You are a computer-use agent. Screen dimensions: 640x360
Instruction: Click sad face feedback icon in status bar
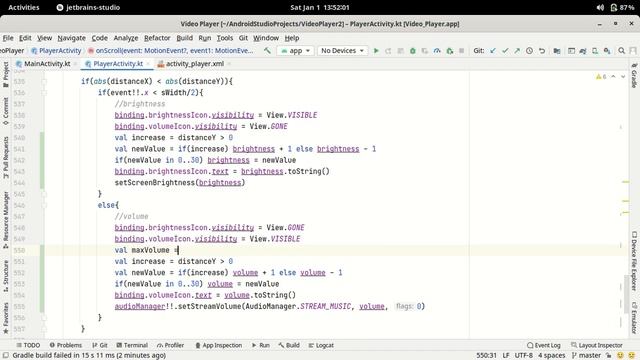632,356
